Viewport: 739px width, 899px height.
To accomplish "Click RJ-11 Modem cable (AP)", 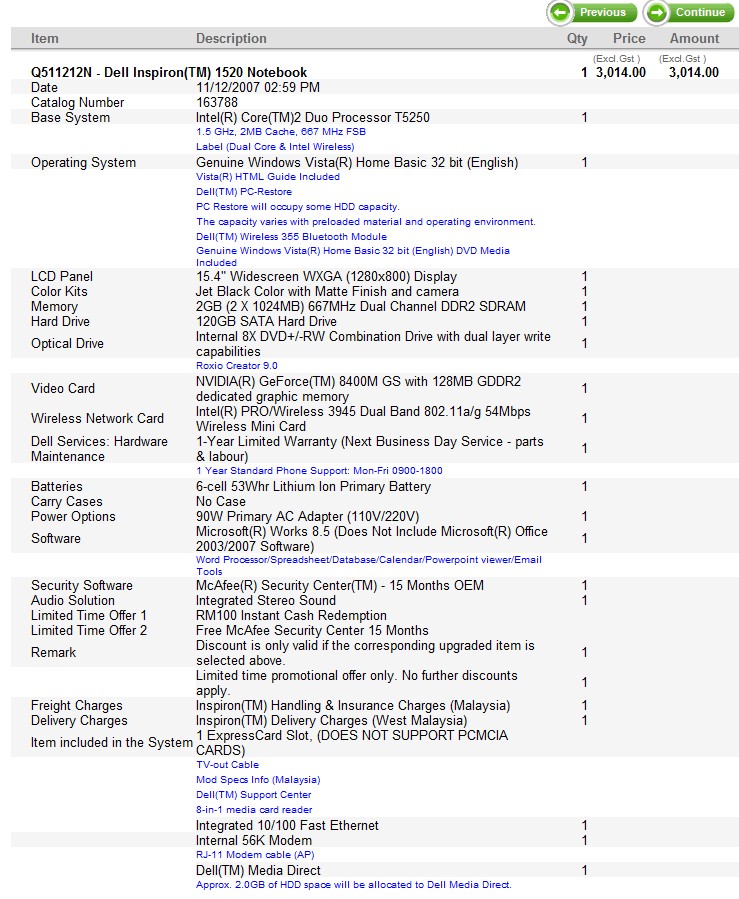I will click(255, 854).
